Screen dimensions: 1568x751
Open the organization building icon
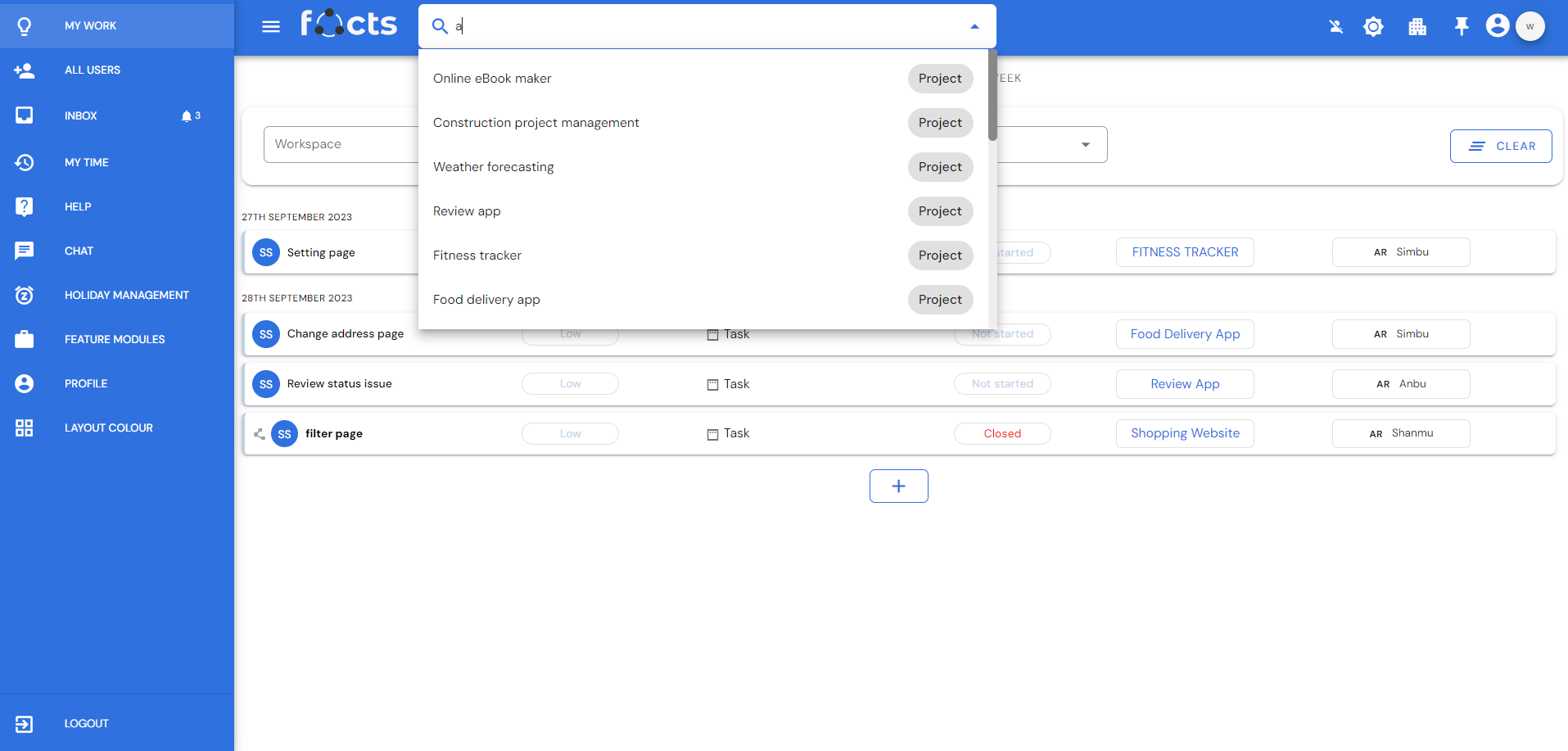click(x=1417, y=27)
